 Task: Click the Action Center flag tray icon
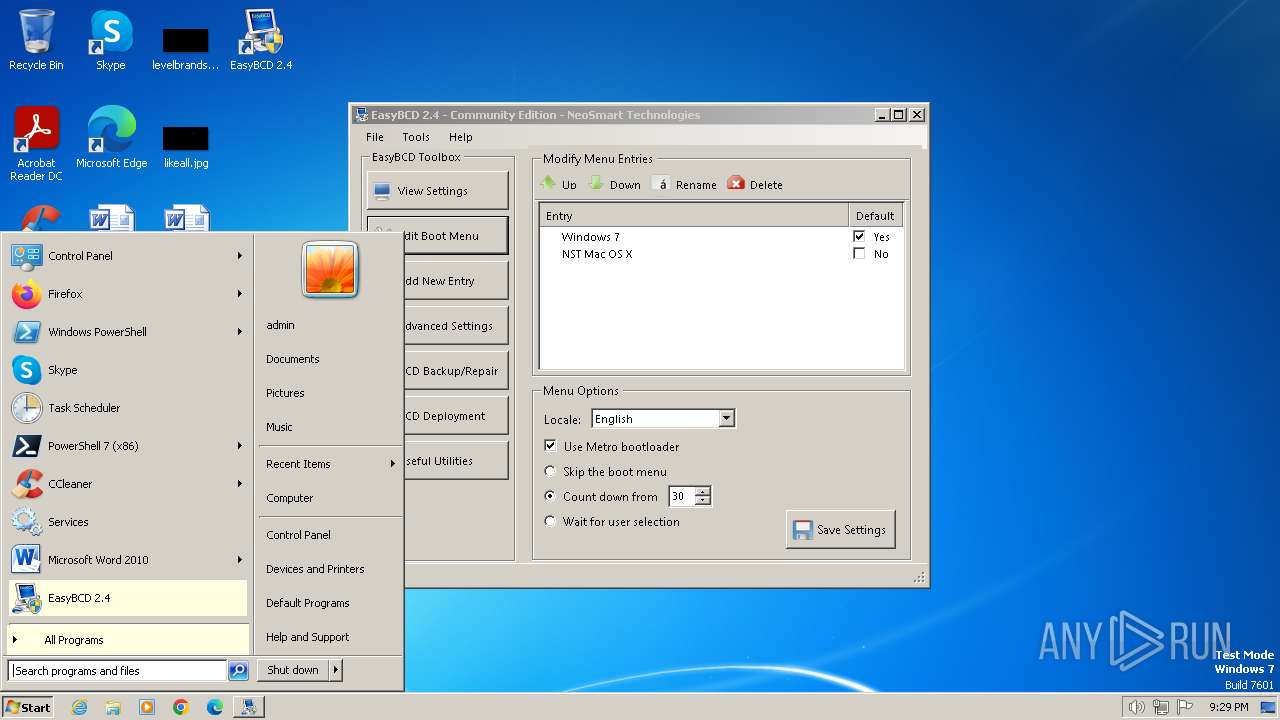(x=1186, y=707)
